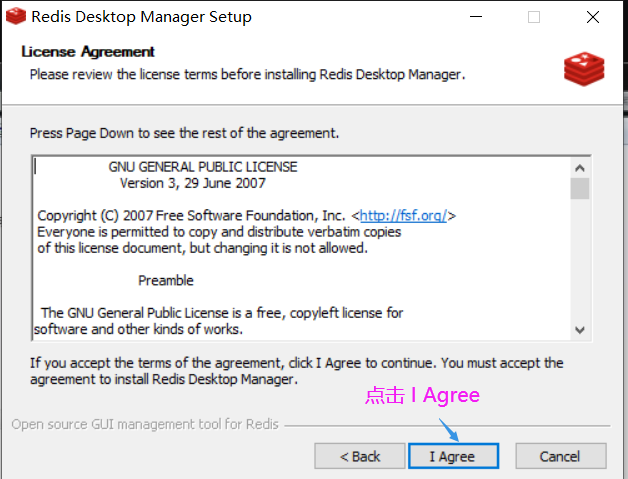
Task: Click 'Open source GUI management tool' branding text
Action: click(x=145, y=424)
